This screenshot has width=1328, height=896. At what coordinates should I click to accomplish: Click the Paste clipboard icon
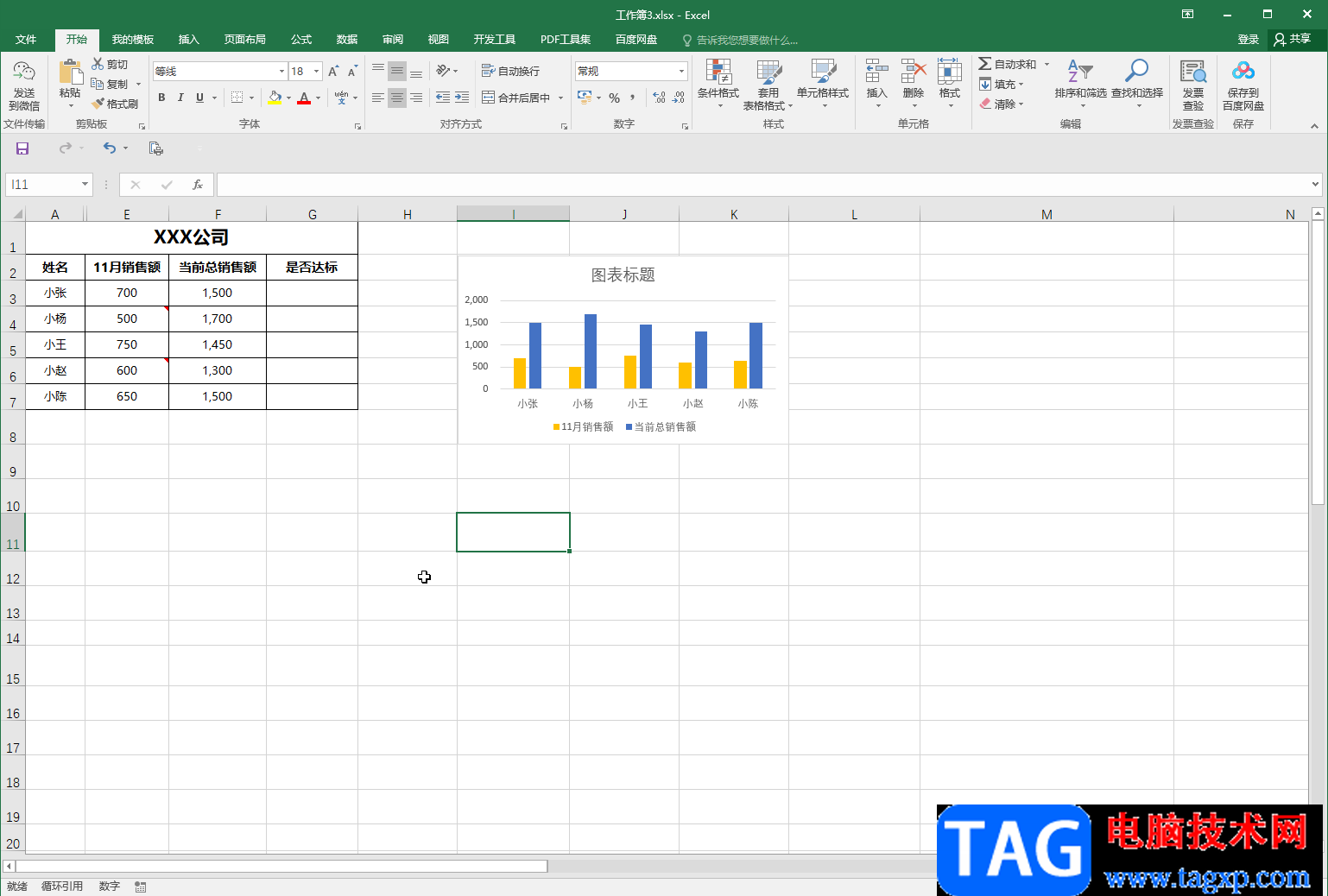[70, 73]
